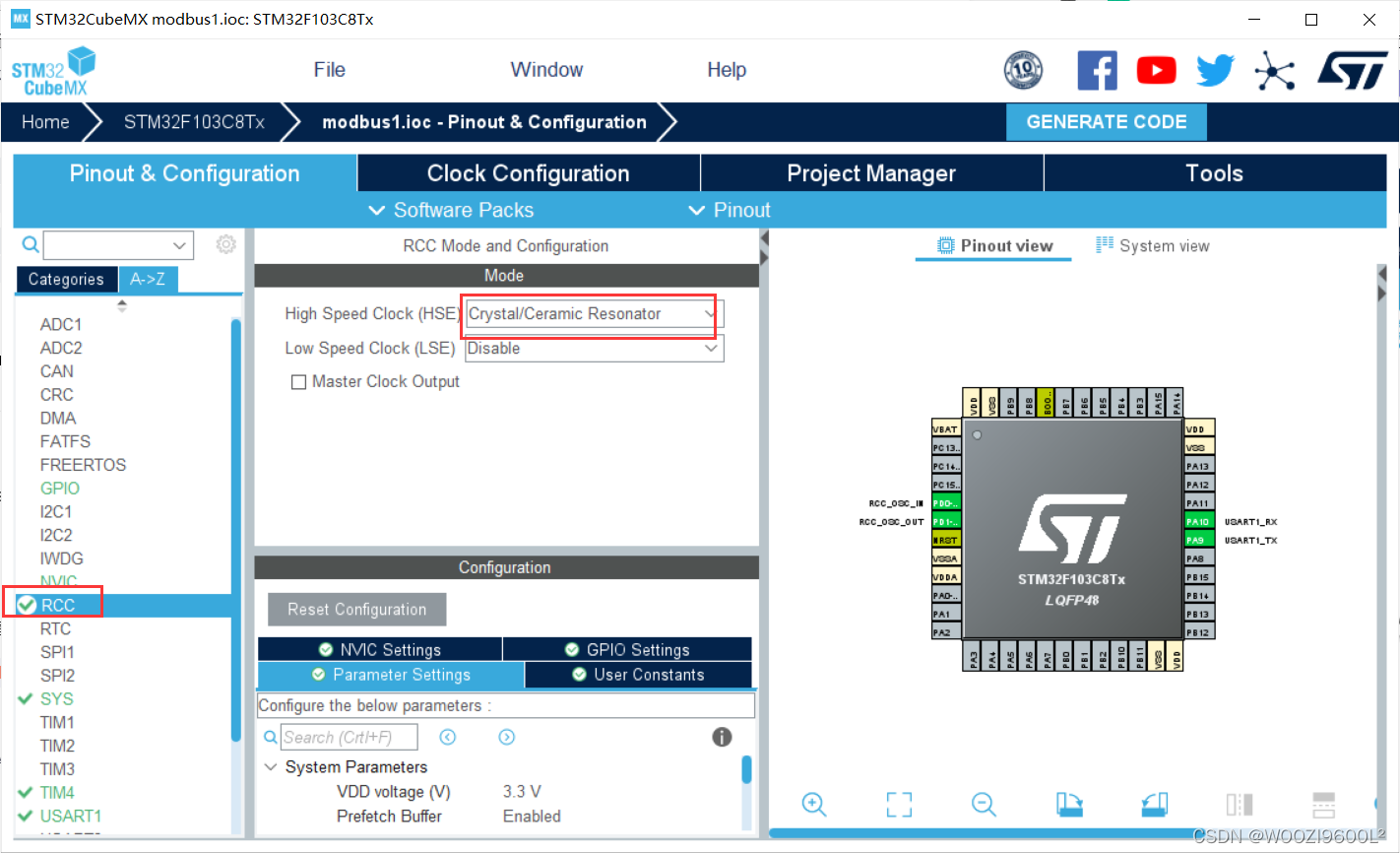Open the Twitter link icon
This screenshot has width=1400, height=853.
tap(1215, 71)
